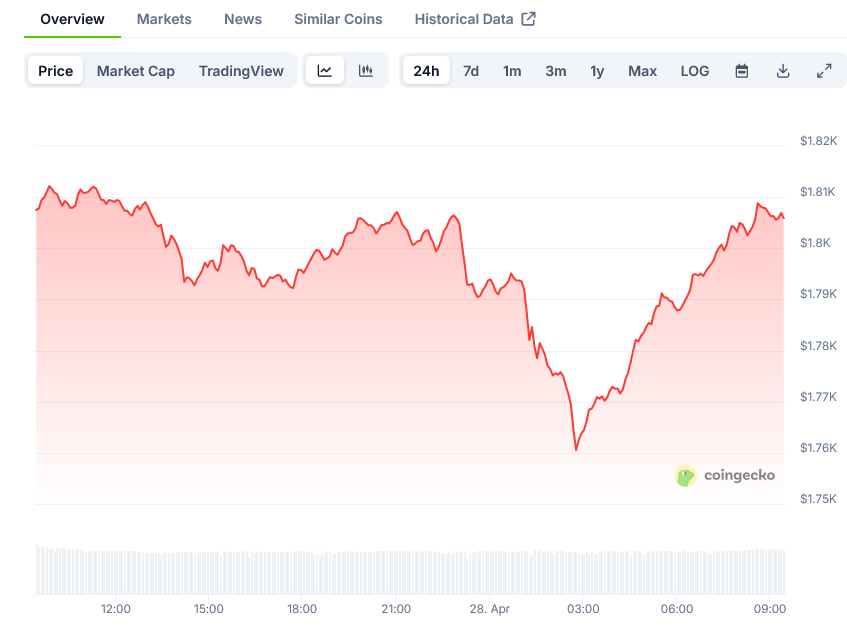The width and height of the screenshot is (847, 635).
Task: Switch to line chart view
Action: click(325, 71)
